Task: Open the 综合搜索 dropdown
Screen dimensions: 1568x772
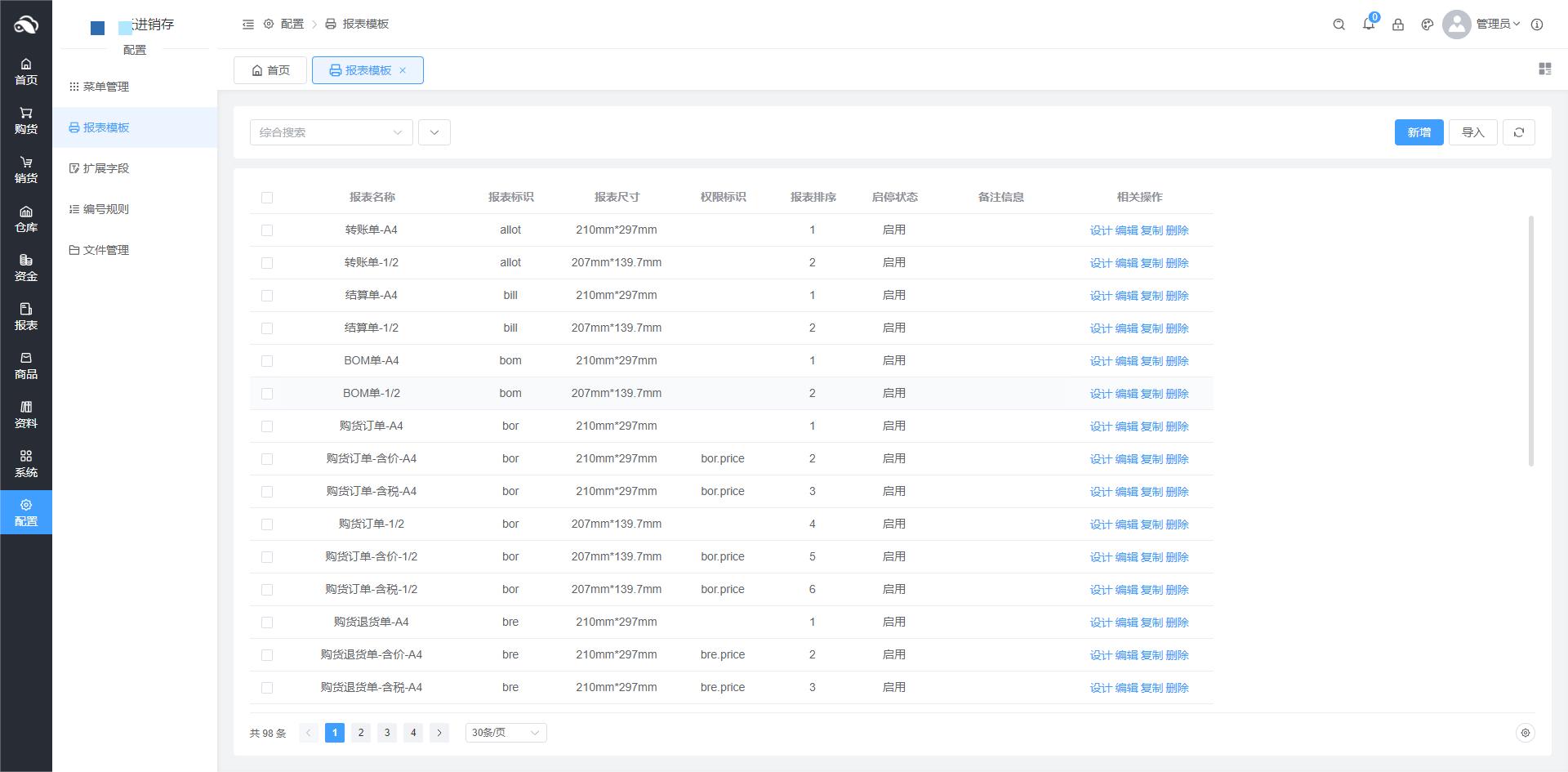Action: click(x=331, y=132)
